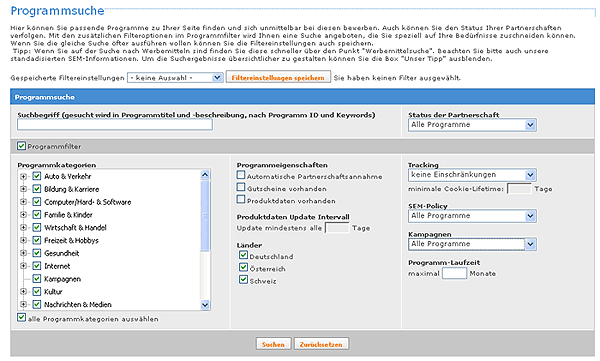Screen dimensions: 600x361
Task: Uncheck the Wirtschaft & Handel checkbox
Action: point(37,227)
